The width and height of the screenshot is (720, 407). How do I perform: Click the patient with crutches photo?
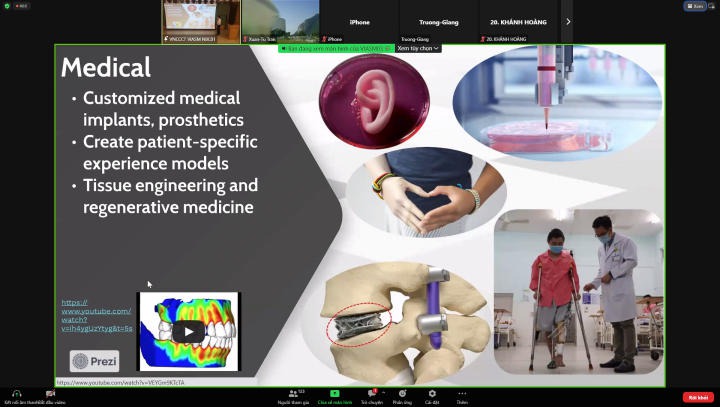pyautogui.click(x=579, y=292)
